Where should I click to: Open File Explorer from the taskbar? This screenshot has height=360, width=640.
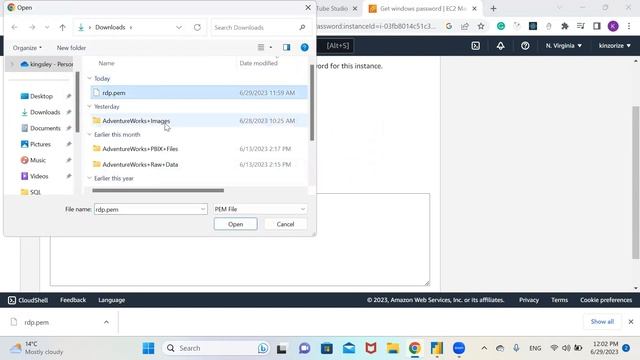click(x=393, y=348)
